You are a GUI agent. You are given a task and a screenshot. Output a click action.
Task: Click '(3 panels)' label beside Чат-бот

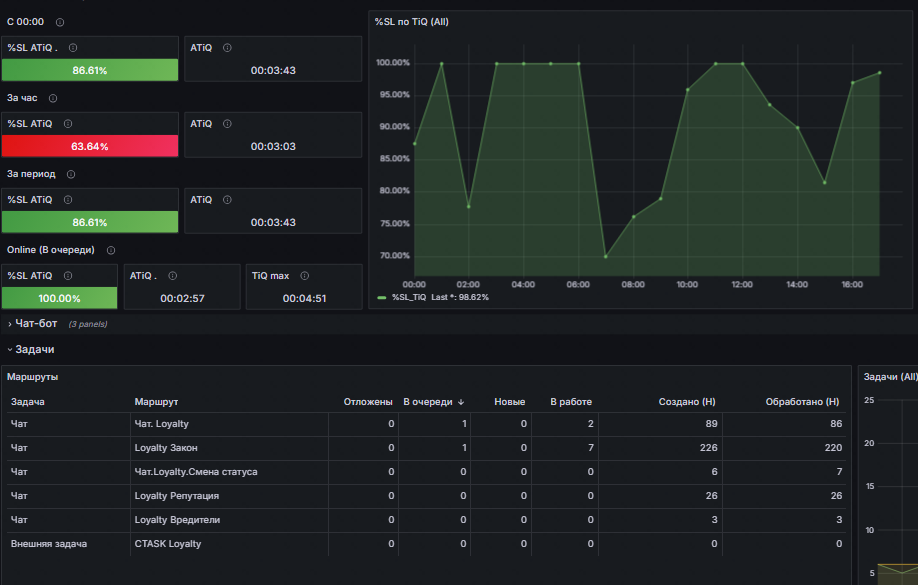[x=88, y=324]
